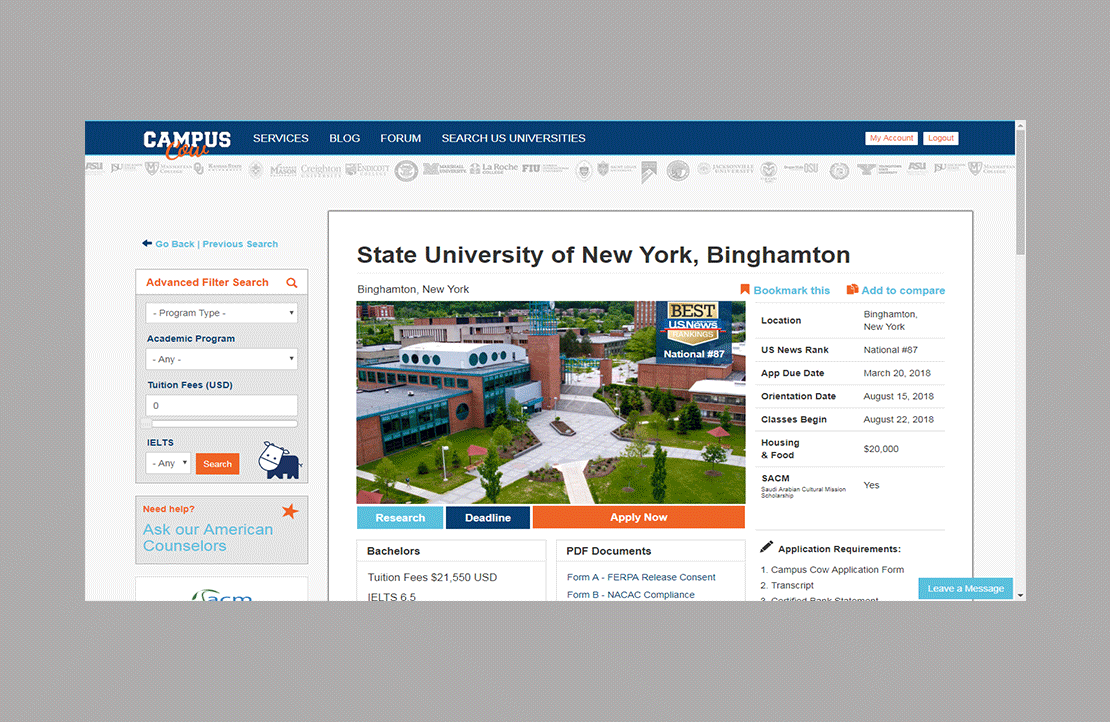Screen dimensions: 1110x722
Task: Click the August 15, 2018 orientation date
Action: click(898, 396)
